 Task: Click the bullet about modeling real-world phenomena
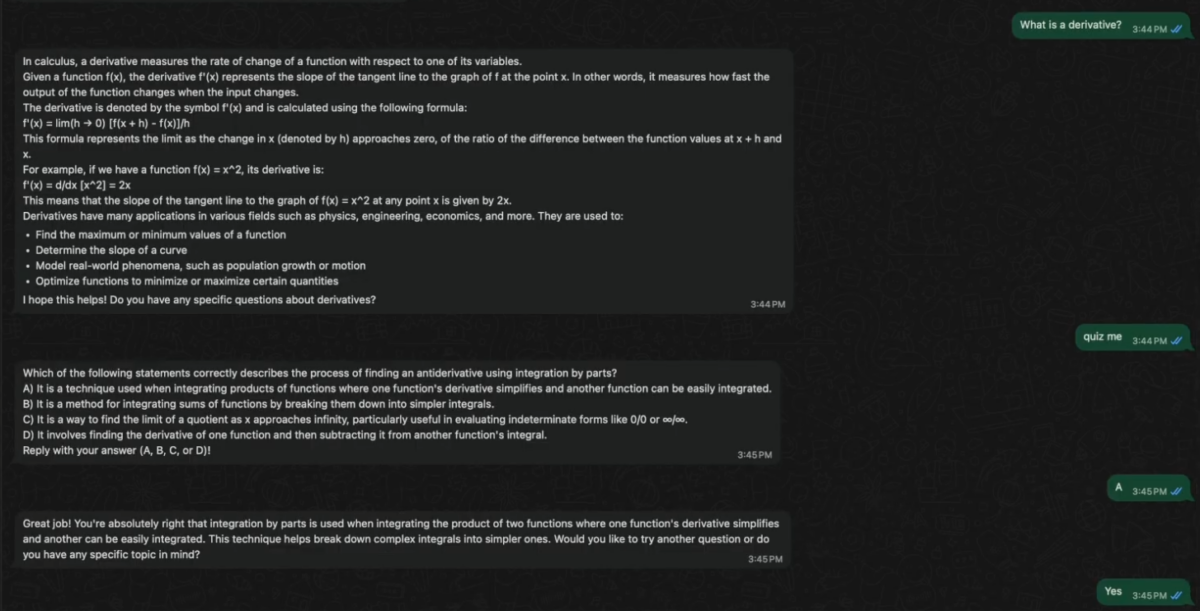[x=200, y=266]
